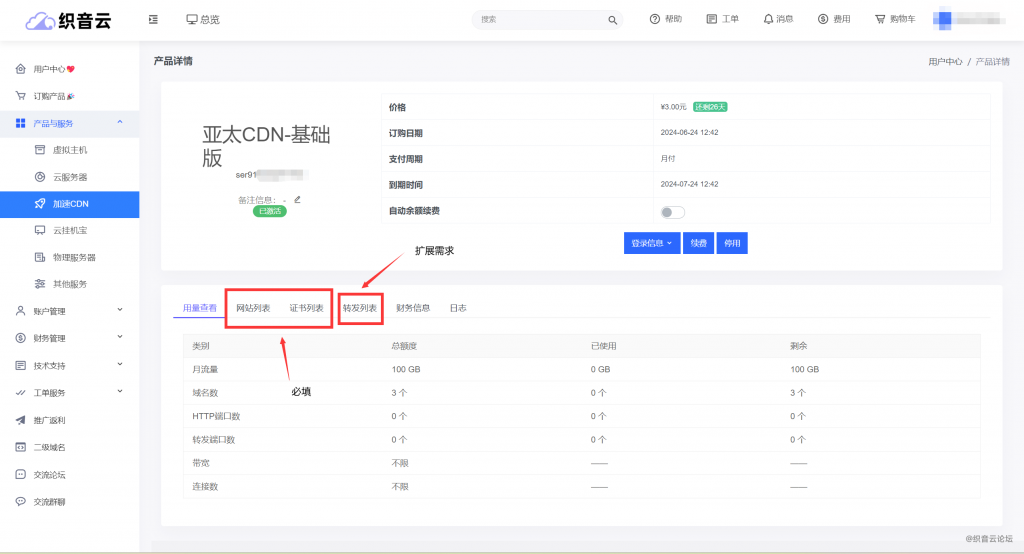Open the 登录信息 dropdown button
Screen dimensions: 1024x554
652,243
